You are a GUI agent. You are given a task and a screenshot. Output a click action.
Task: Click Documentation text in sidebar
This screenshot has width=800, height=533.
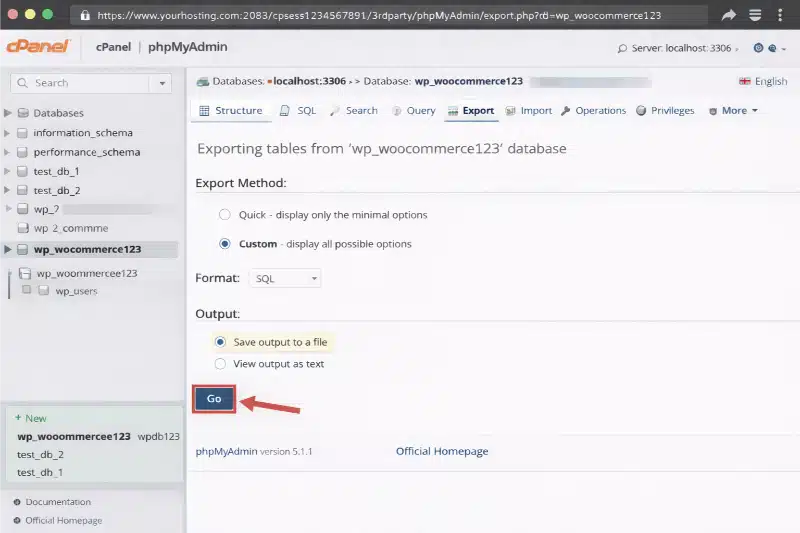[x=58, y=502]
